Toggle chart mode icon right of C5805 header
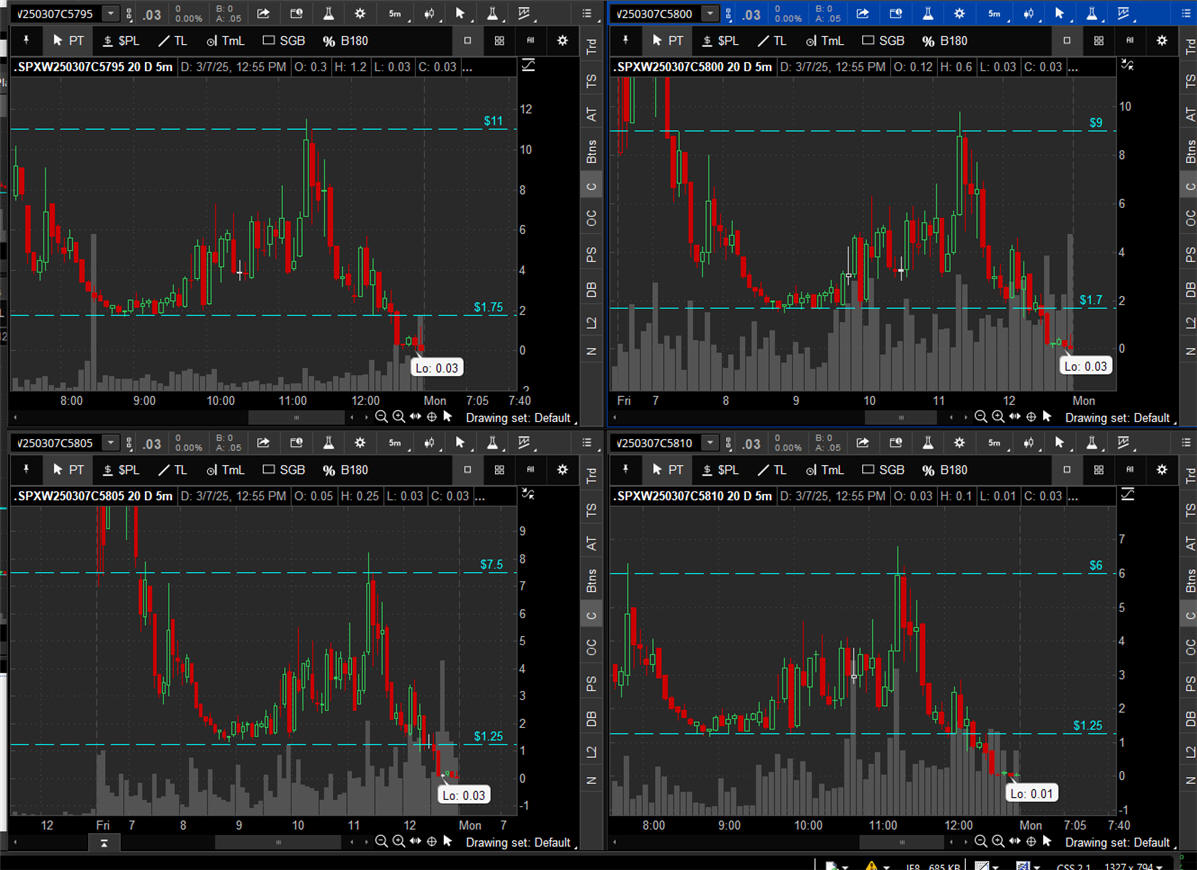 tap(528, 495)
